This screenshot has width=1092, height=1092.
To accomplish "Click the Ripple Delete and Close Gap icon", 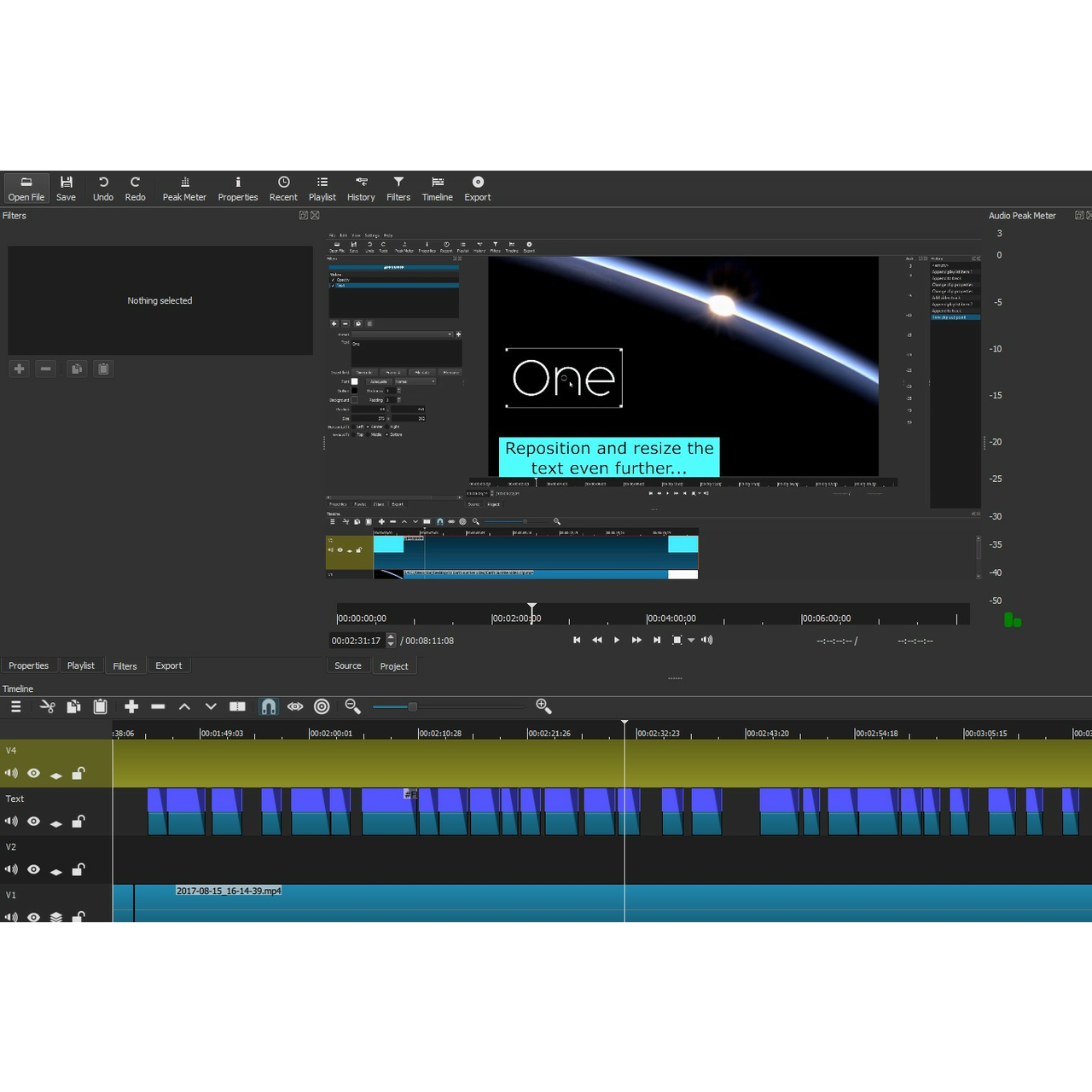I will coord(158,706).
